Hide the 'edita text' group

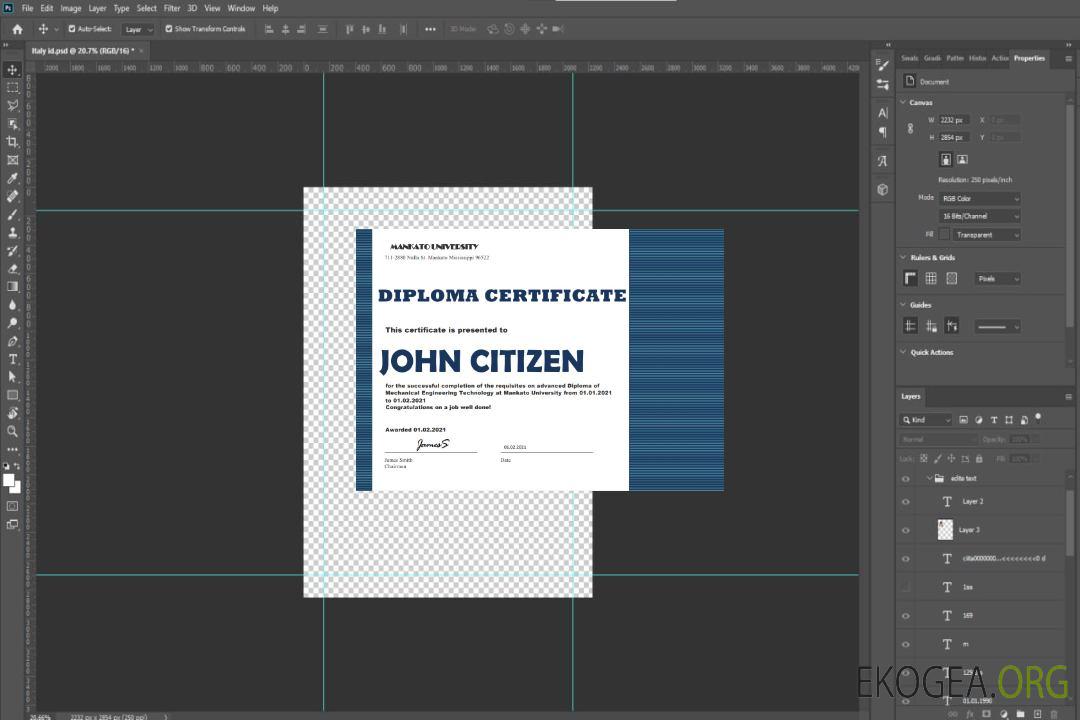coord(906,479)
